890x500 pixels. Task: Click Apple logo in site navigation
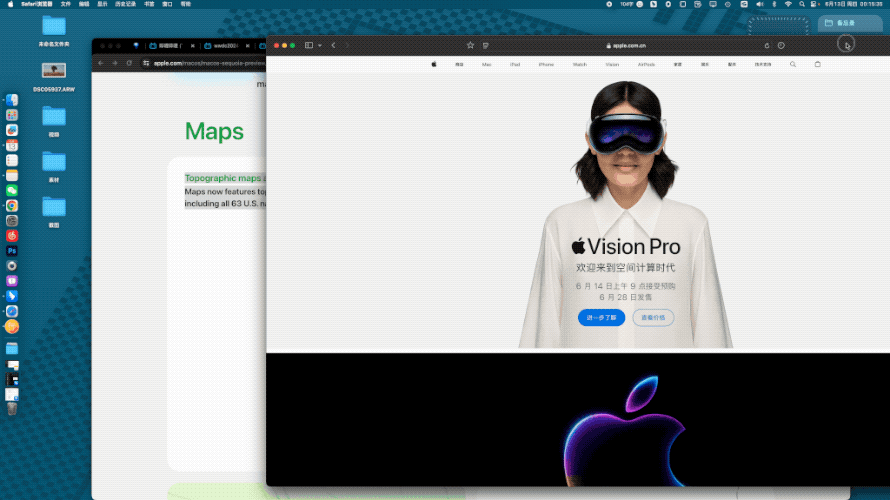(434, 64)
